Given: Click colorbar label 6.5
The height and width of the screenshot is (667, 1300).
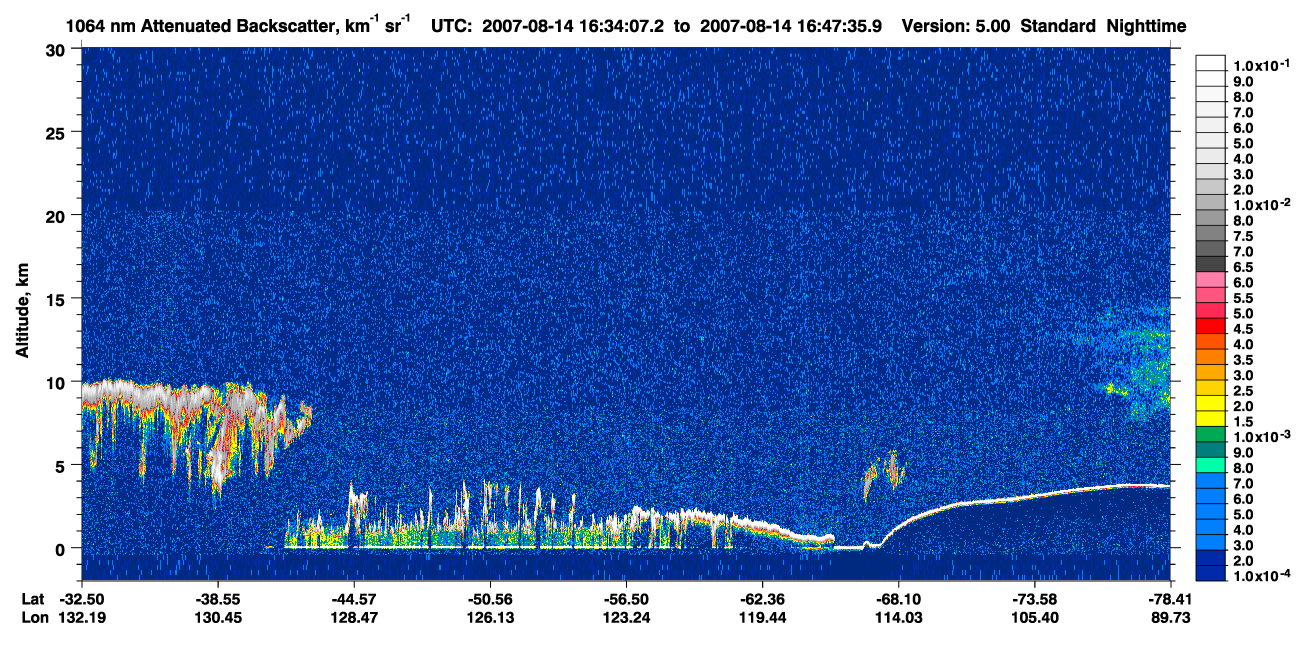Looking at the screenshot, I should click(1242, 267).
